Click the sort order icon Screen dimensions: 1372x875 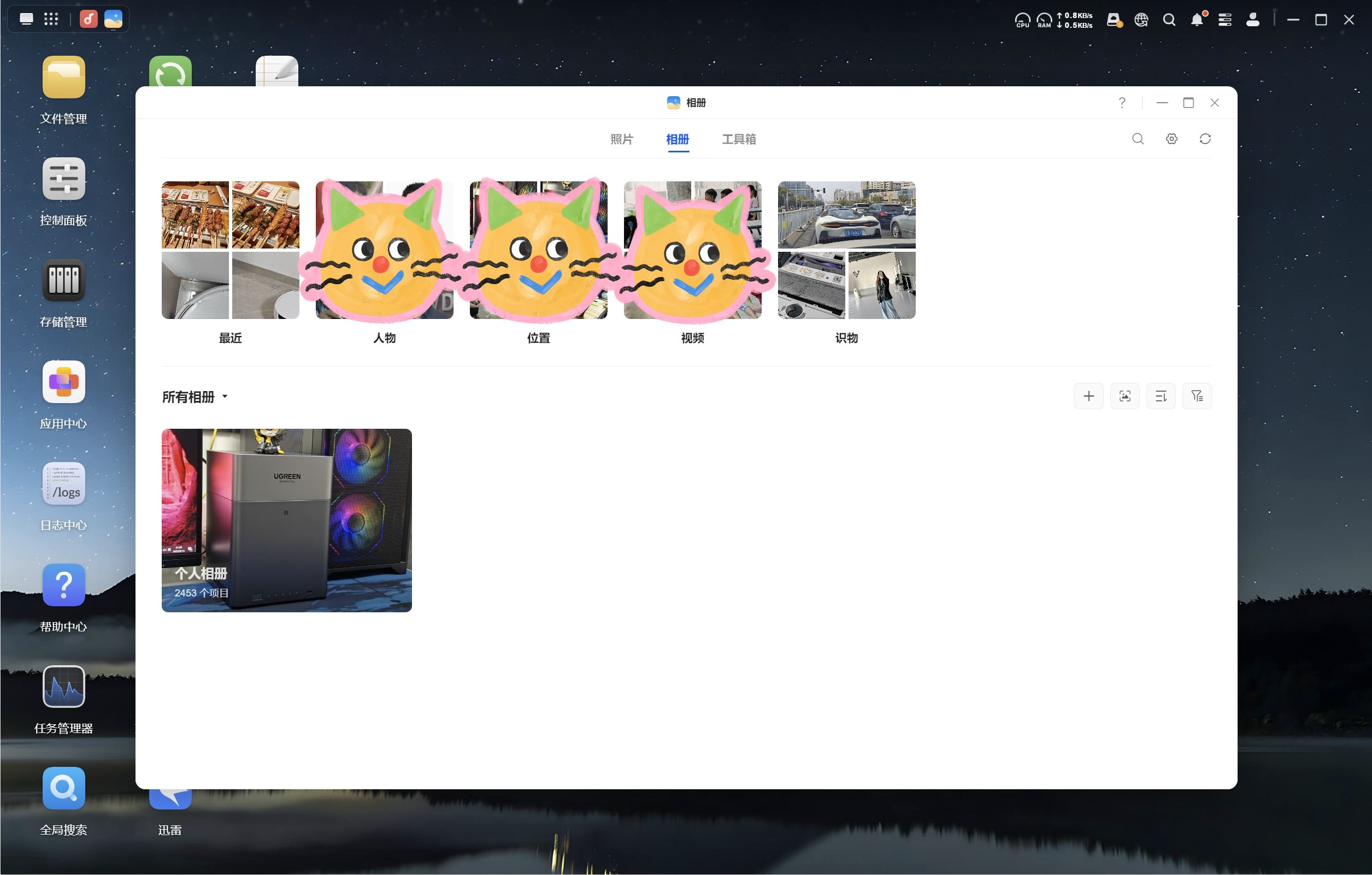tap(1161, 396)
